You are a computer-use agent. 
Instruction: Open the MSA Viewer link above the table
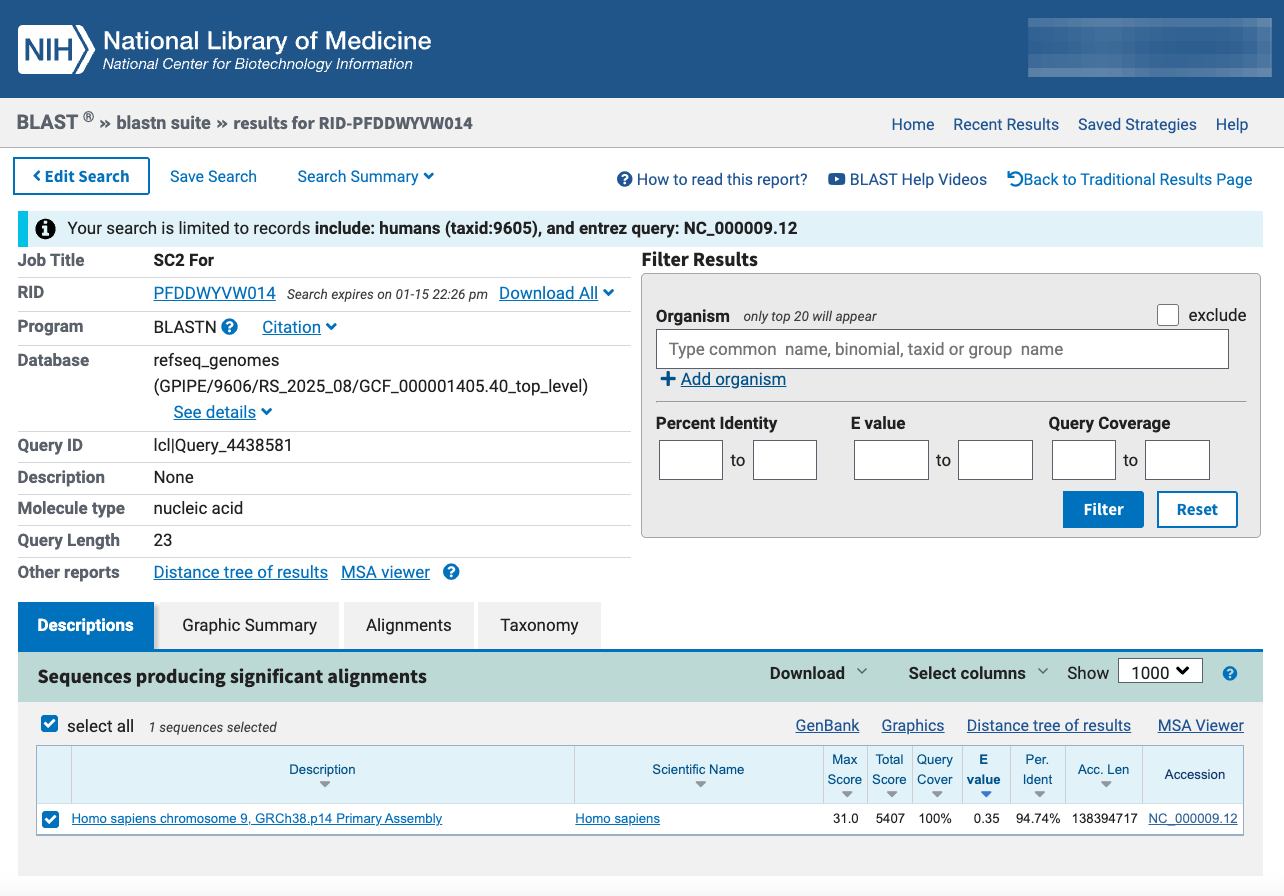[1201, 725]
